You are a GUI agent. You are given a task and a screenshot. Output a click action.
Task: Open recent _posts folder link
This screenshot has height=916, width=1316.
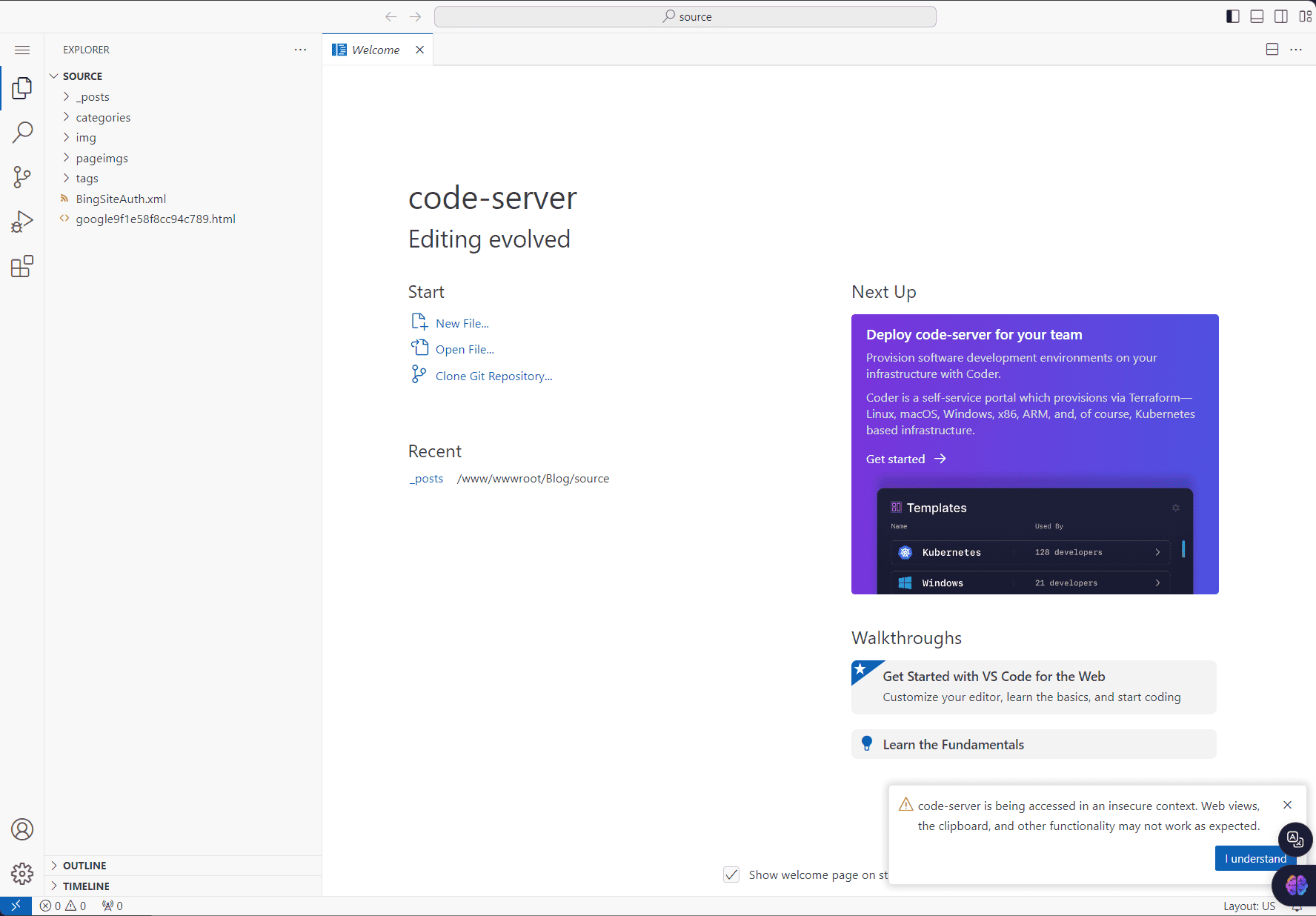coord(426,479)
